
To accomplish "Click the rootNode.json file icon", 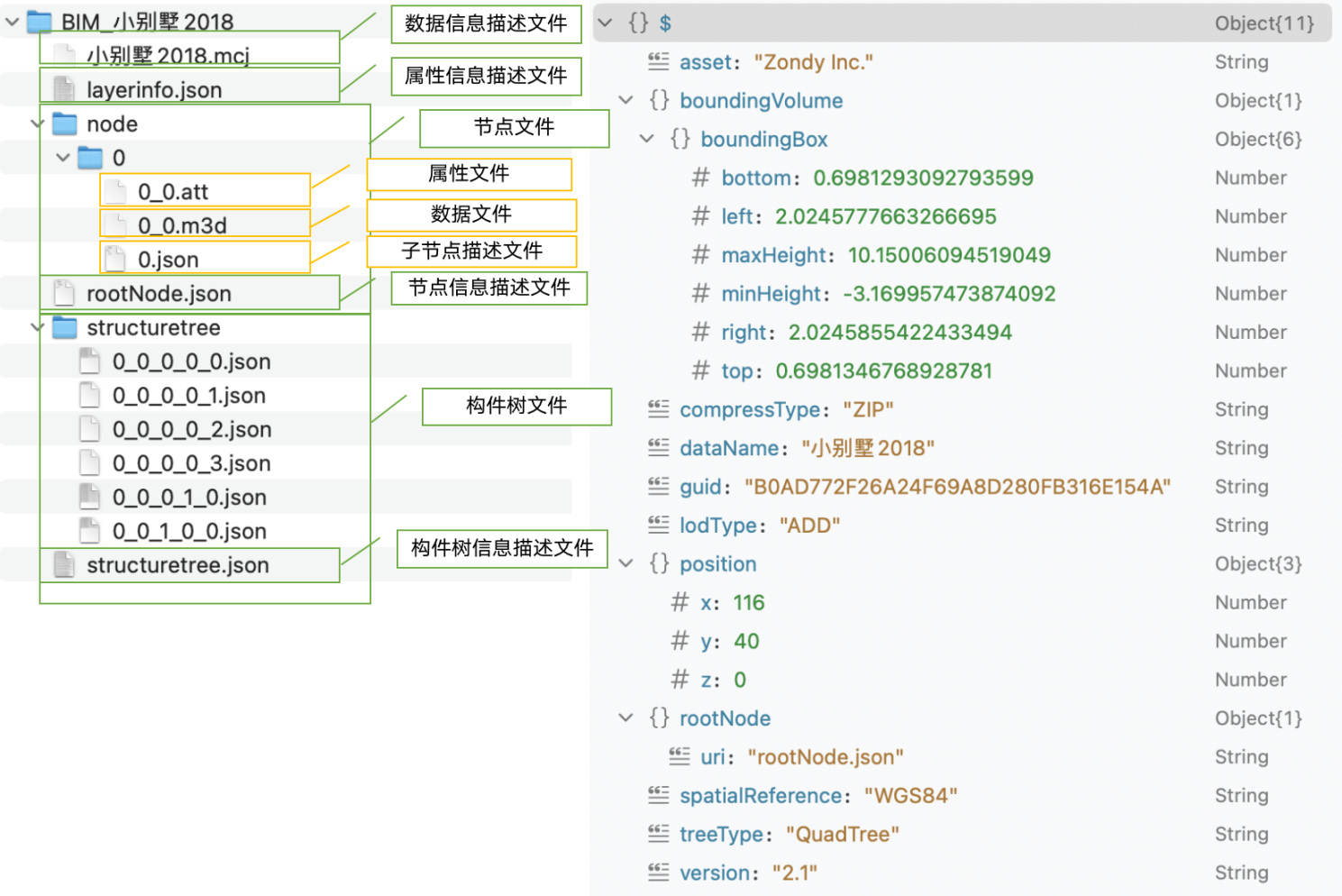I will tap(64, 293).
